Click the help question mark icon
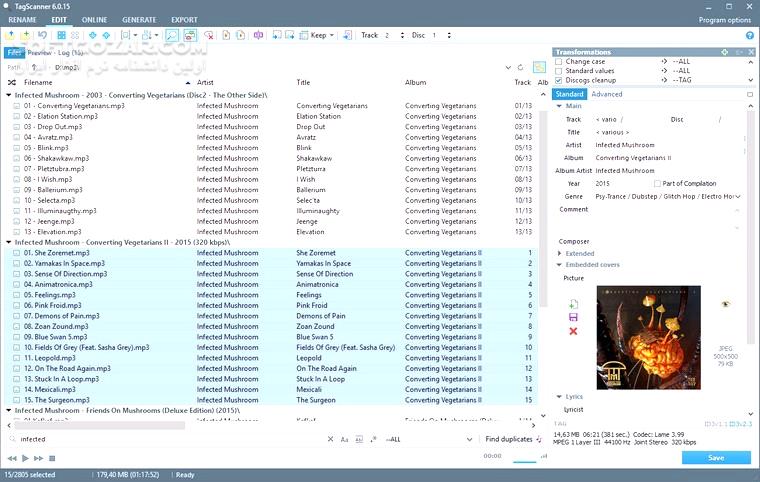This screenshot has width=760, height=482. point(750,35)
